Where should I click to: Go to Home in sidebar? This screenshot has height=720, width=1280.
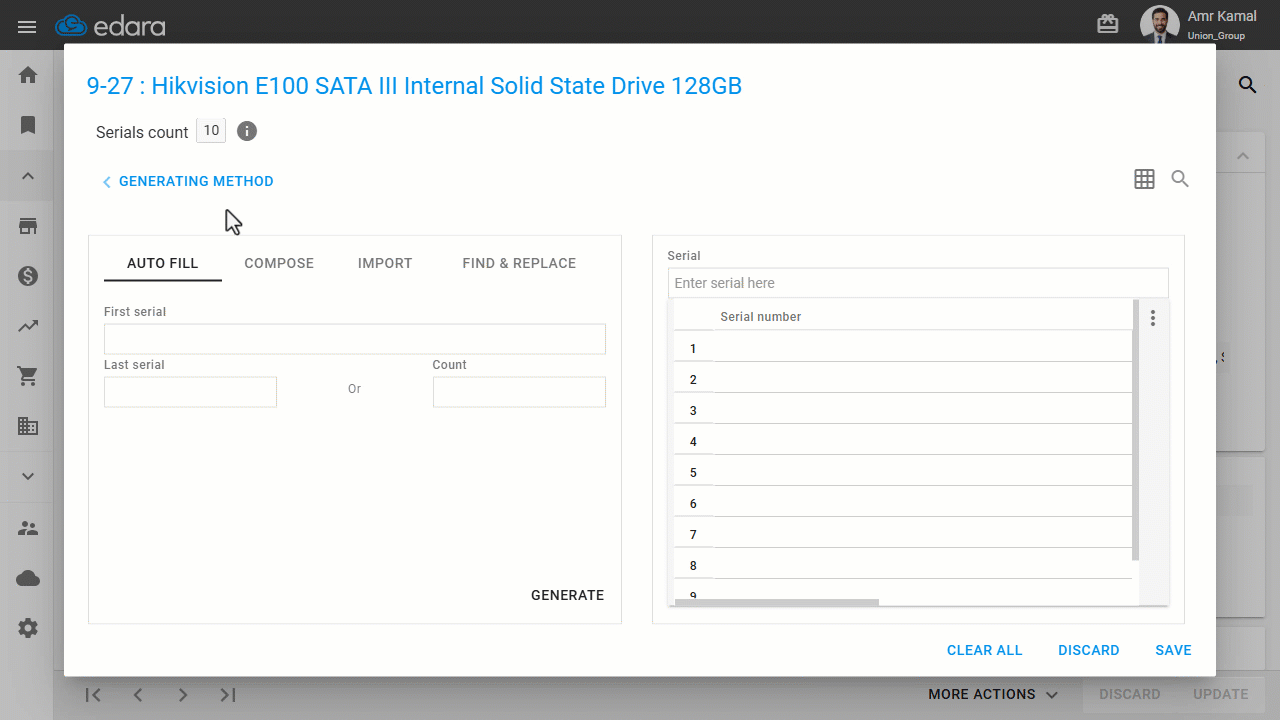[x=28, y=75]
